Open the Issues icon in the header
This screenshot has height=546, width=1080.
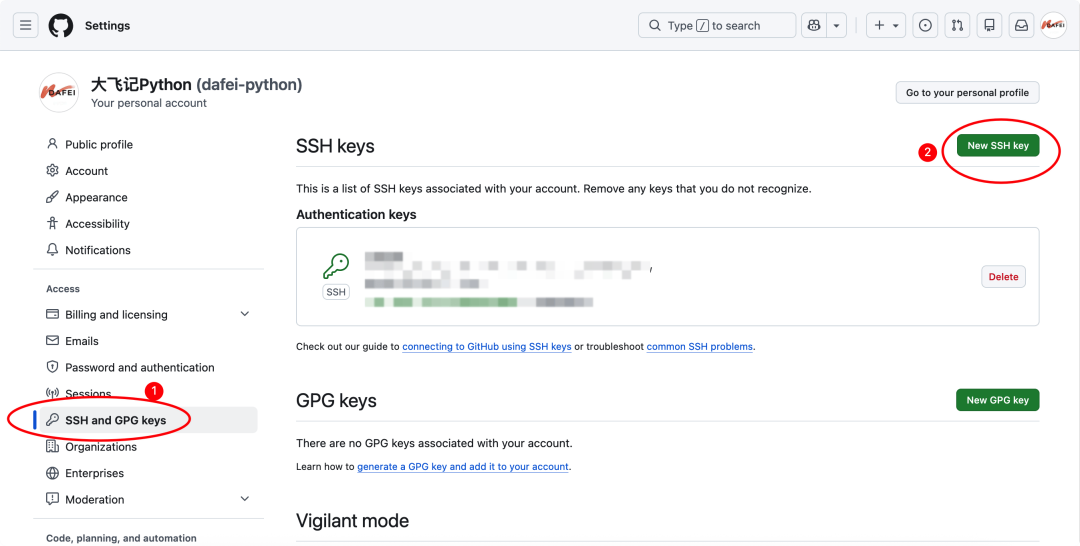(926, 25)
